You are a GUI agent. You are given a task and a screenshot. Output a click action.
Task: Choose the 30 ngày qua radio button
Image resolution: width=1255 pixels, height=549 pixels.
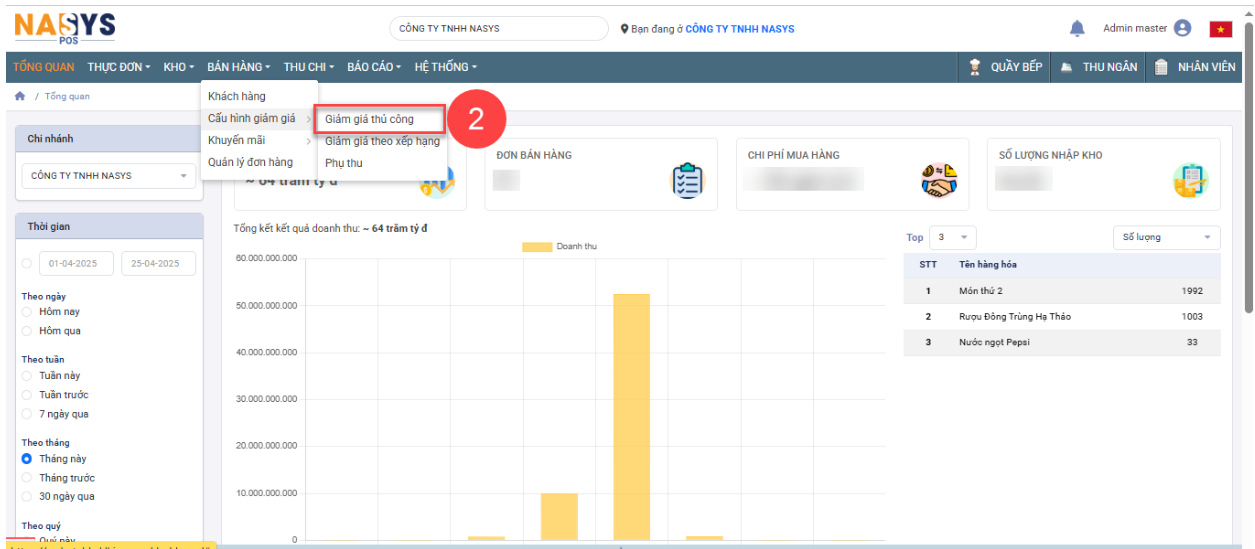point(27,497)
